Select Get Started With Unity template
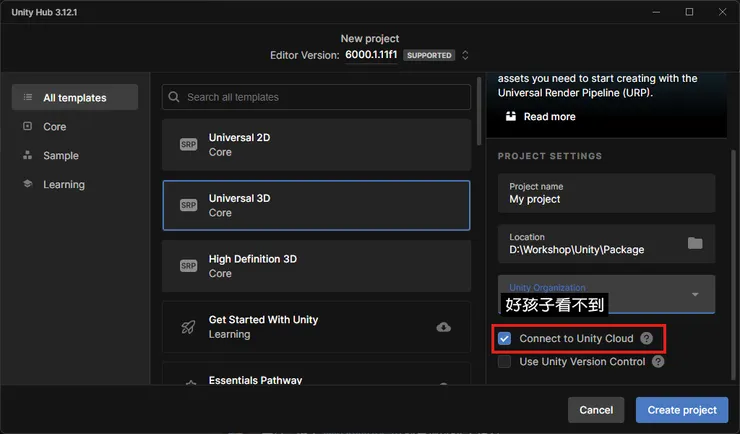Image resolution: width=740 pixels, height=434 pixels. pyautogui.click(x=316, y=327)
